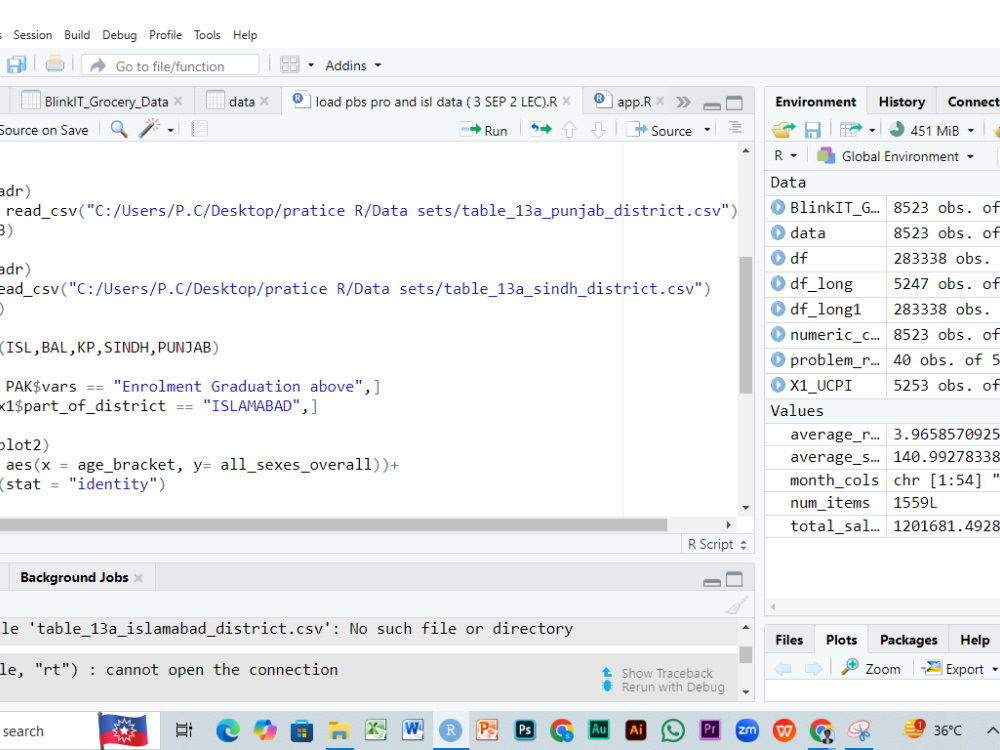Click the Save all documents icon
Screen dimensions: 1000x750
point(15,64)
